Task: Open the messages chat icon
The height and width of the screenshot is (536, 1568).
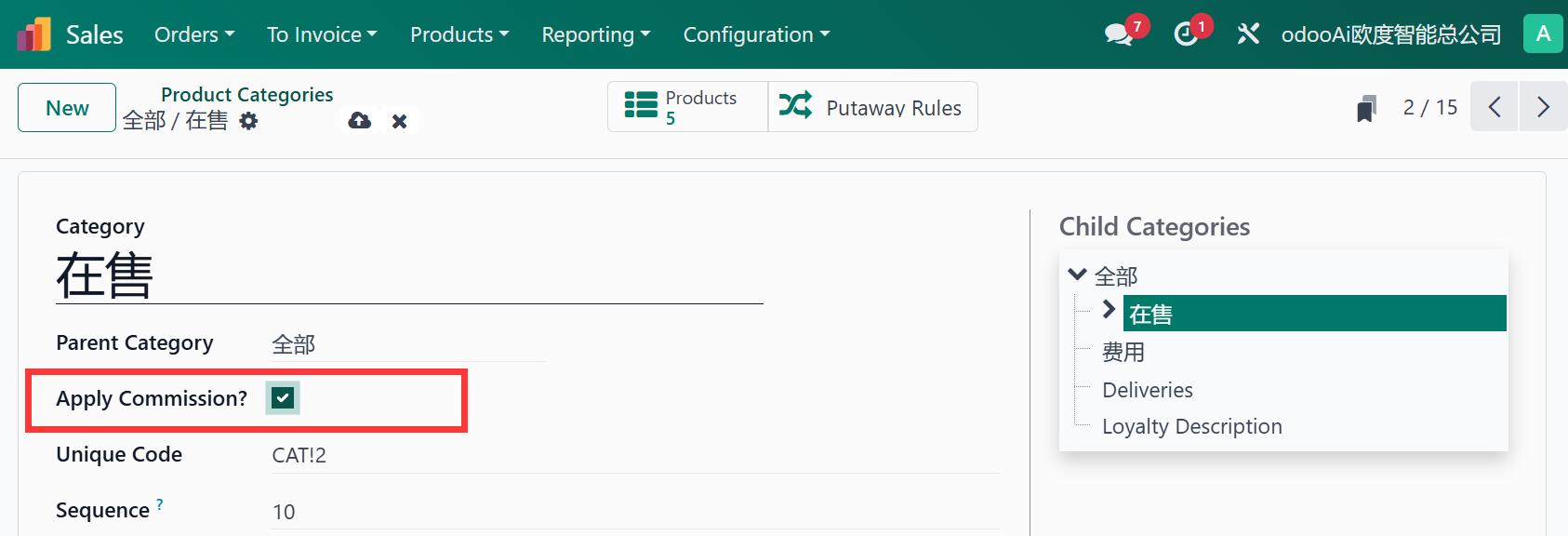Action: click(1118, 34)
